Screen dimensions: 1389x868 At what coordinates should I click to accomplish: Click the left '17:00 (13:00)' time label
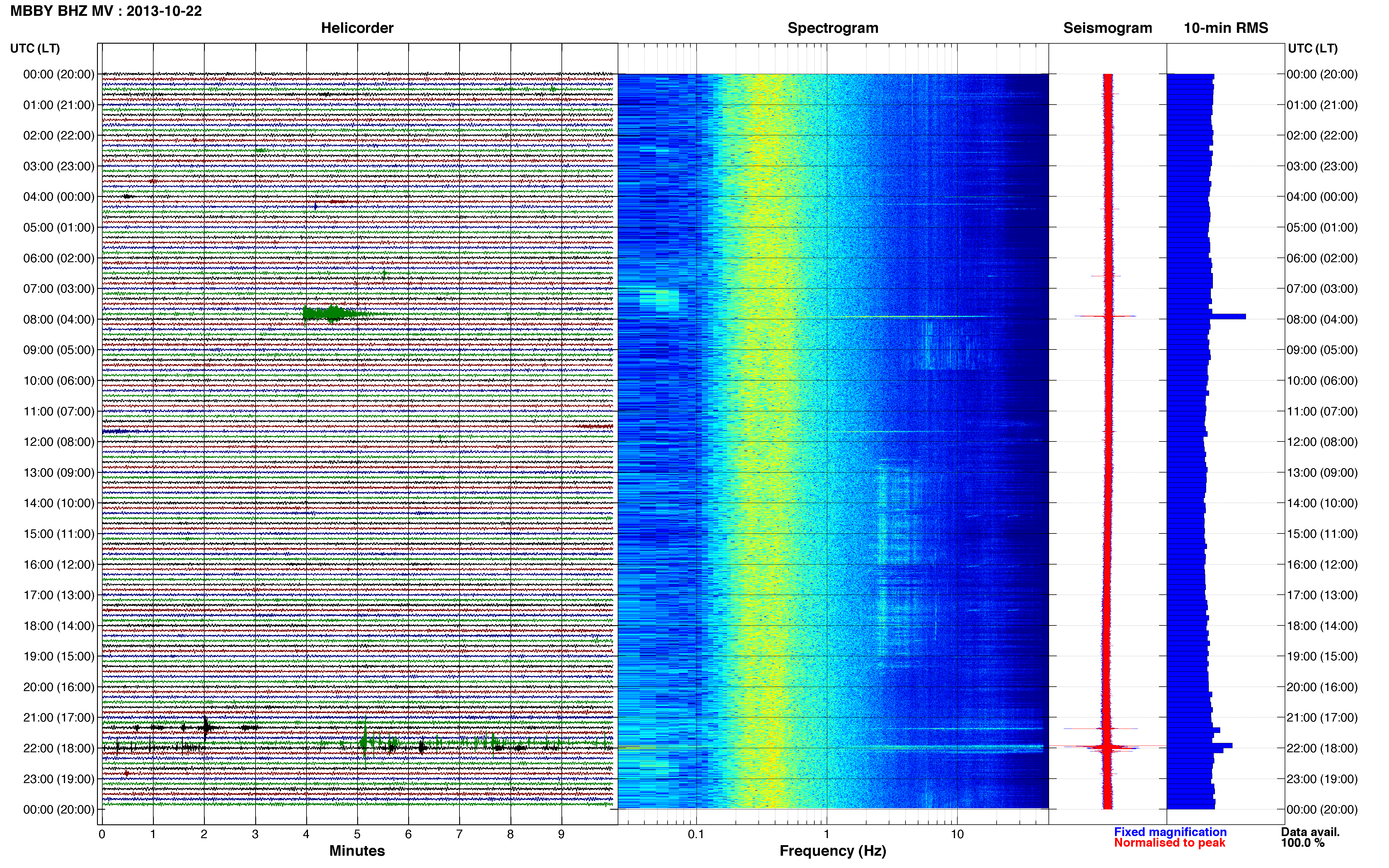point(59,595)
